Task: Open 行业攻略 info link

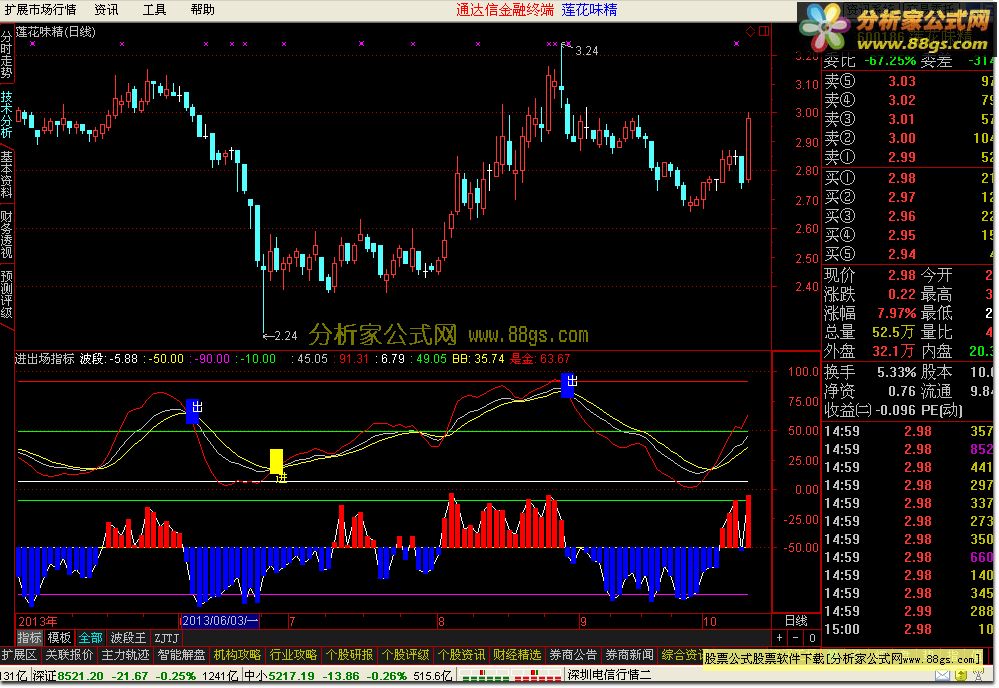Action: tap(293, 655)
